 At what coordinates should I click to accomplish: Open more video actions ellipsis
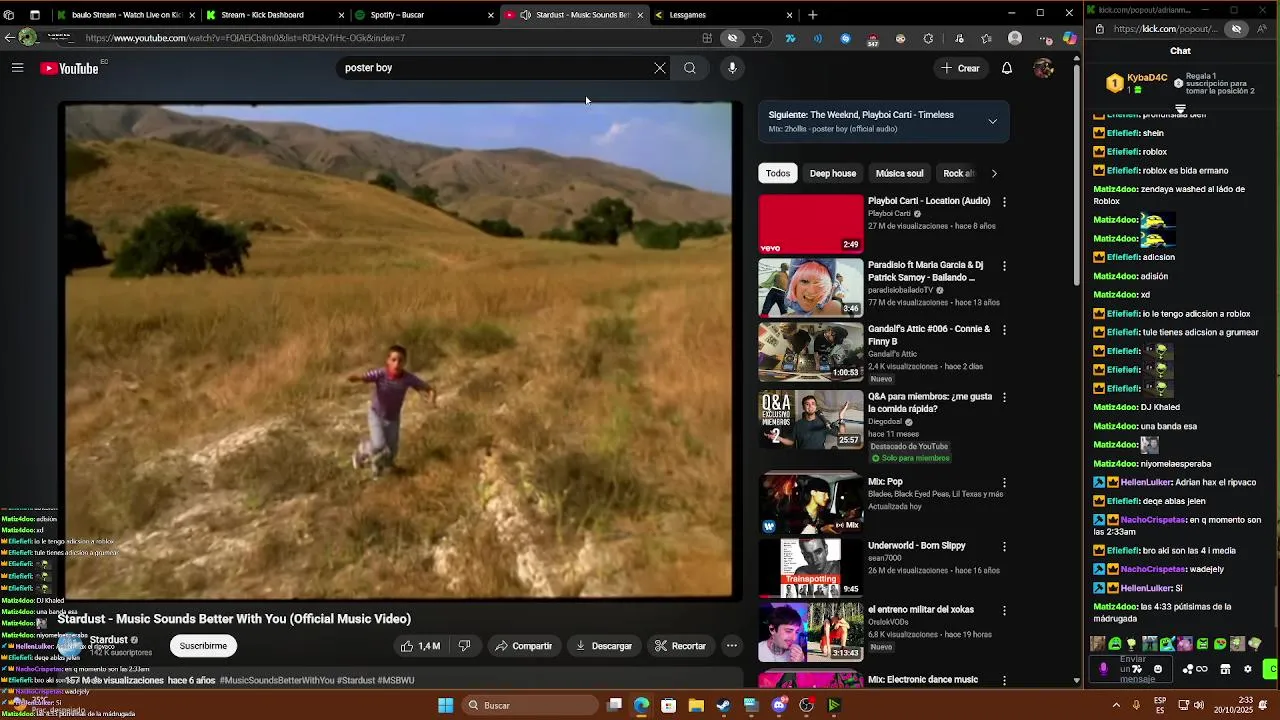coord(732,646)
